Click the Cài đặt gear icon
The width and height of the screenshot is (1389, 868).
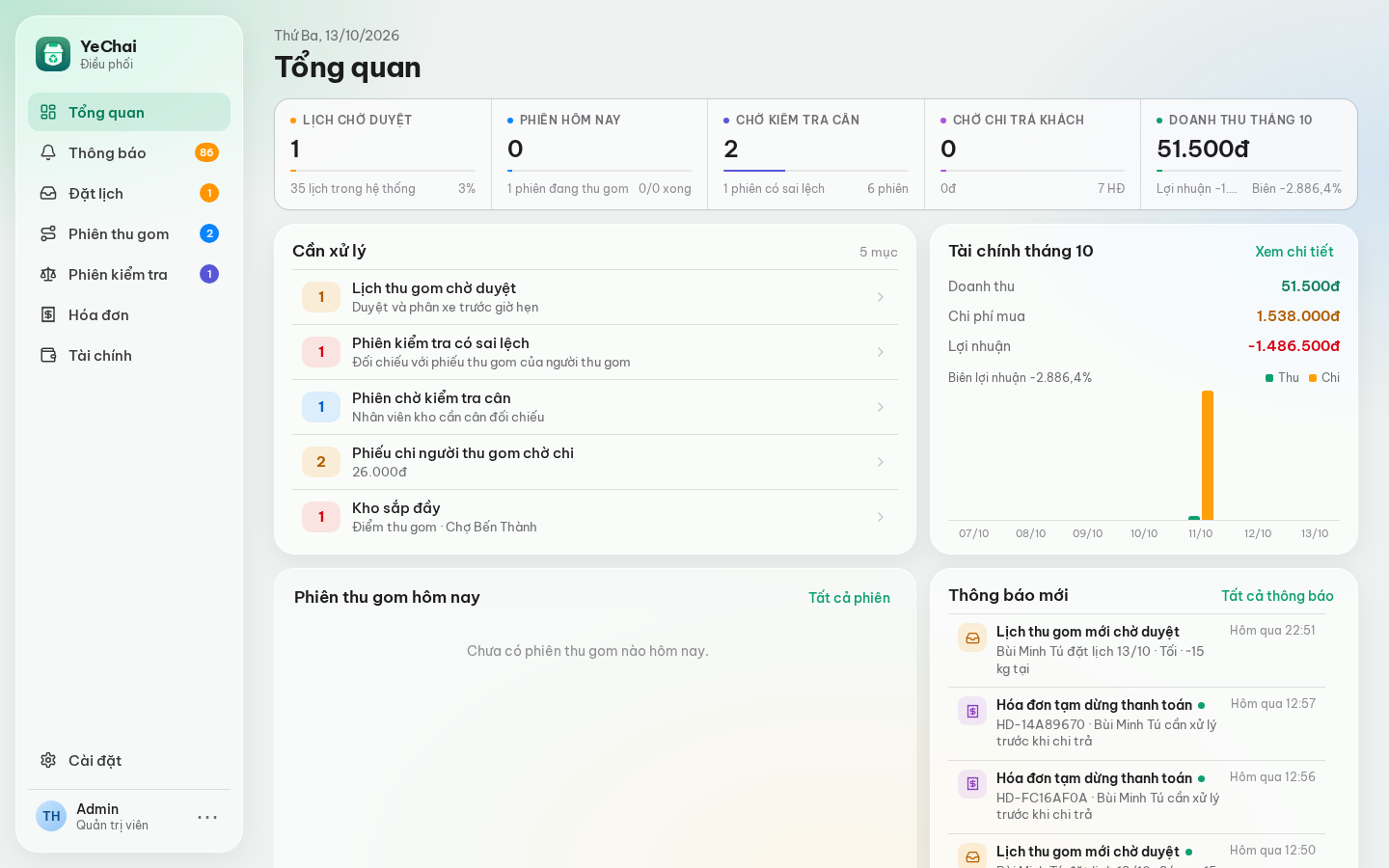click(x=48, y=760)
